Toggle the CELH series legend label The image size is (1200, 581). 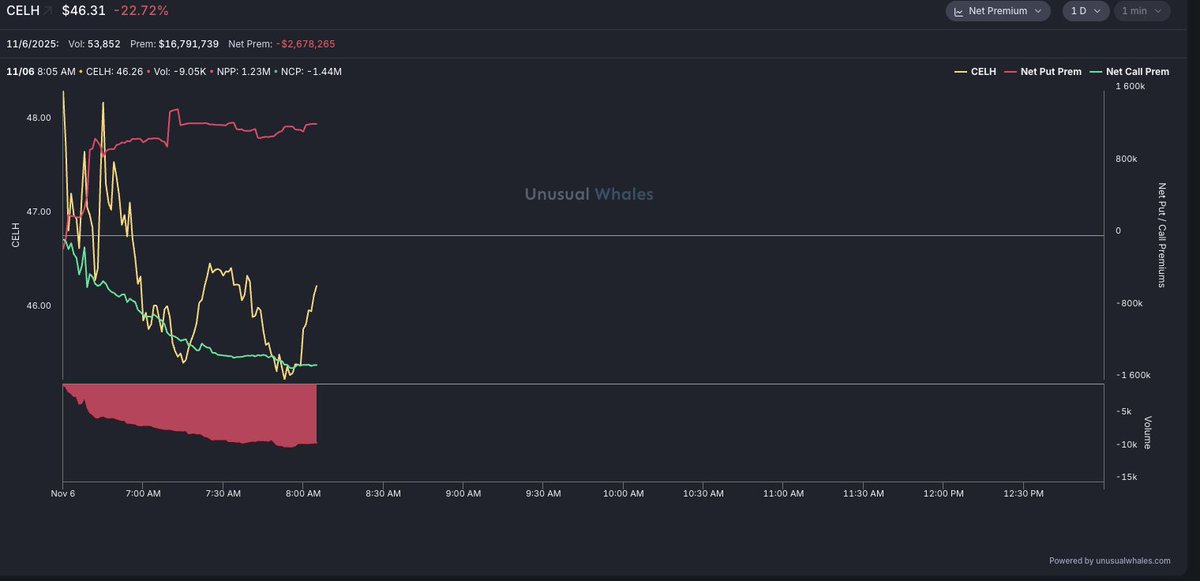985,72
